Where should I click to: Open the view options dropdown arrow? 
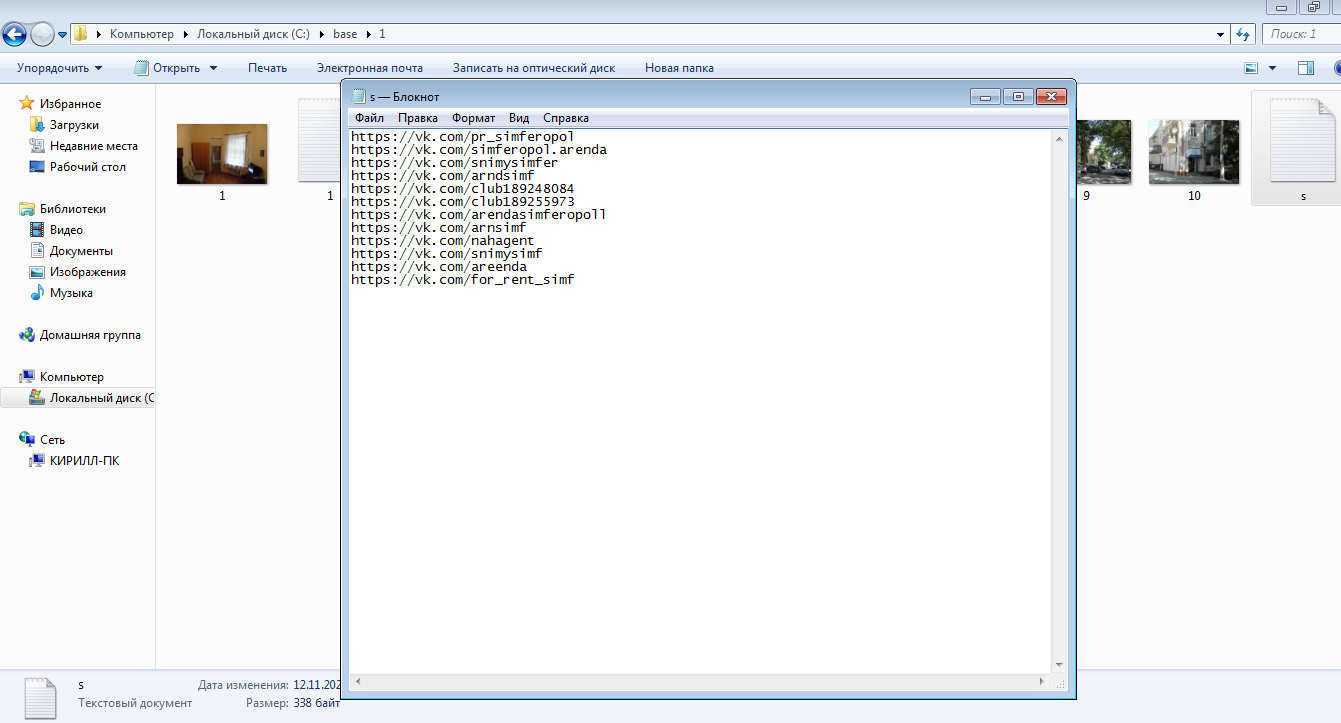(x=1272, y=68)
